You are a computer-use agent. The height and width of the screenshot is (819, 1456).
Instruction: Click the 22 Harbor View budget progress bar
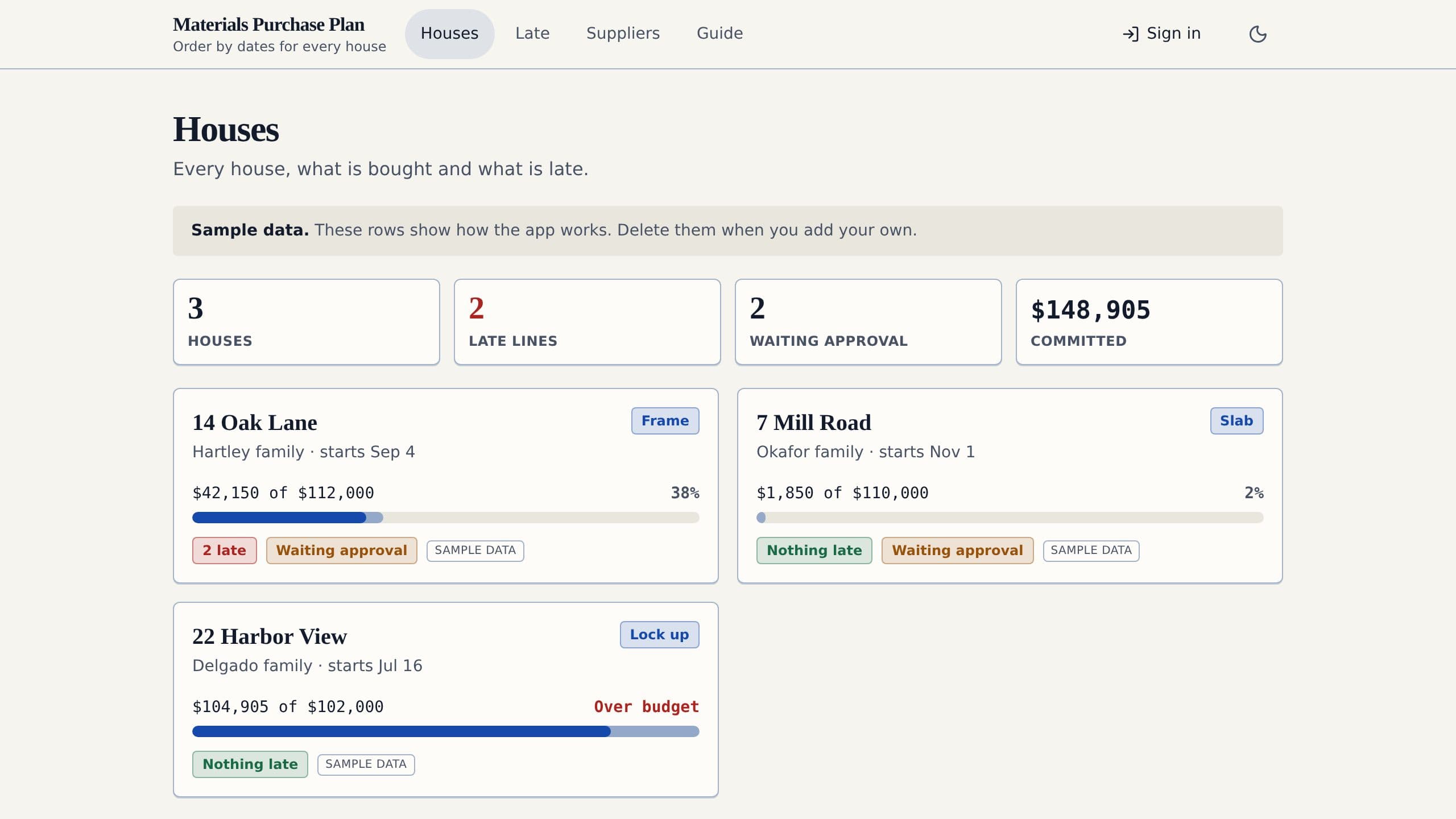pyautogui.click(x=445, y=731)
